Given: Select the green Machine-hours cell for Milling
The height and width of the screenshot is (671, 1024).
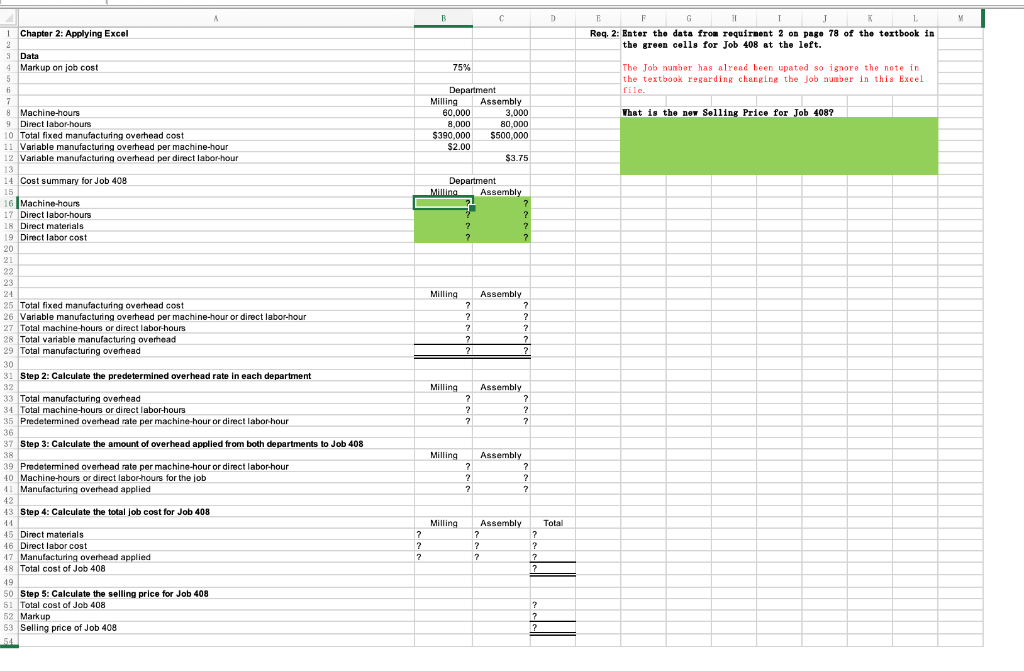Looking at the screenshot, I should click(444, 203).
